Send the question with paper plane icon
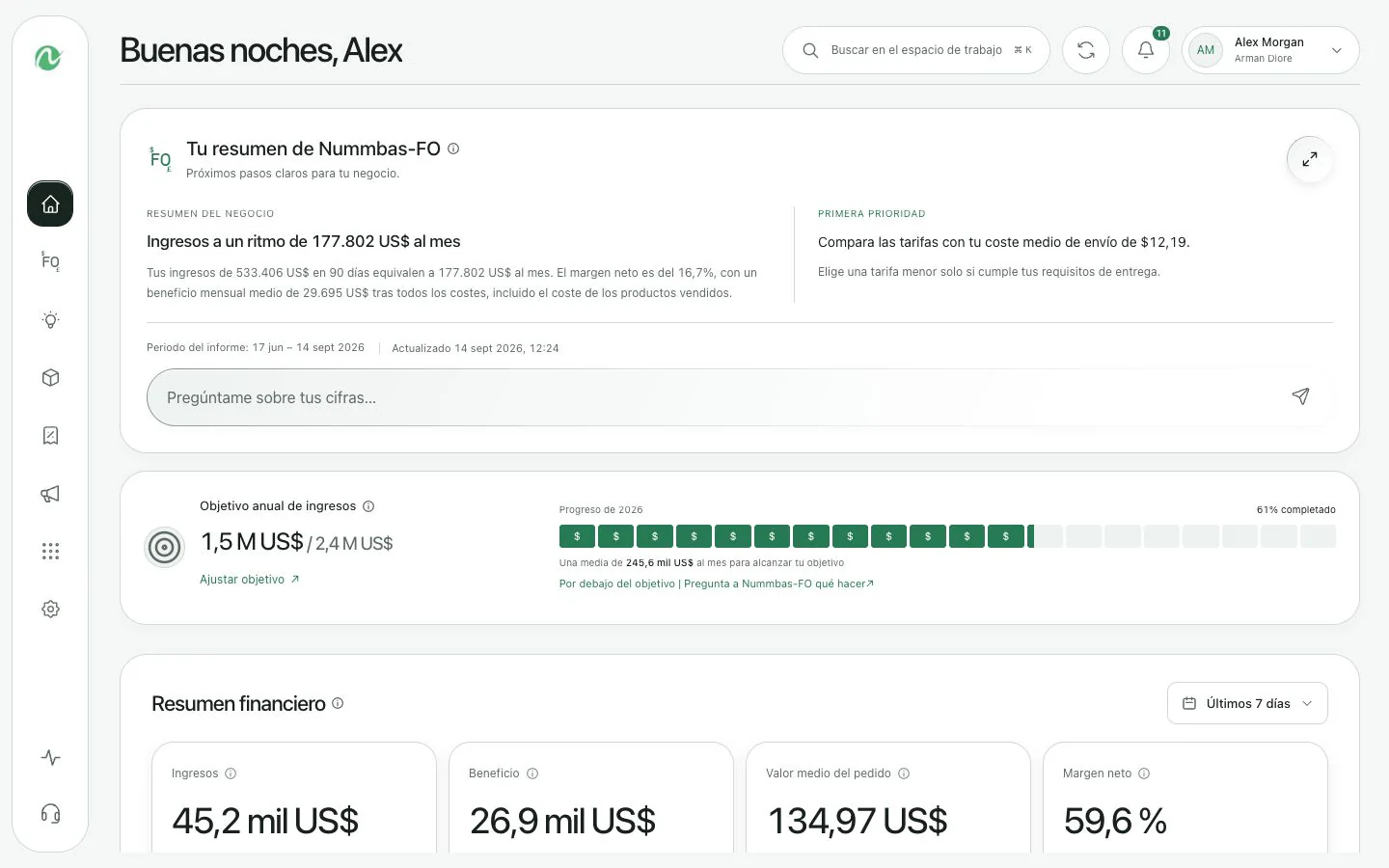 pos(1300,396)
